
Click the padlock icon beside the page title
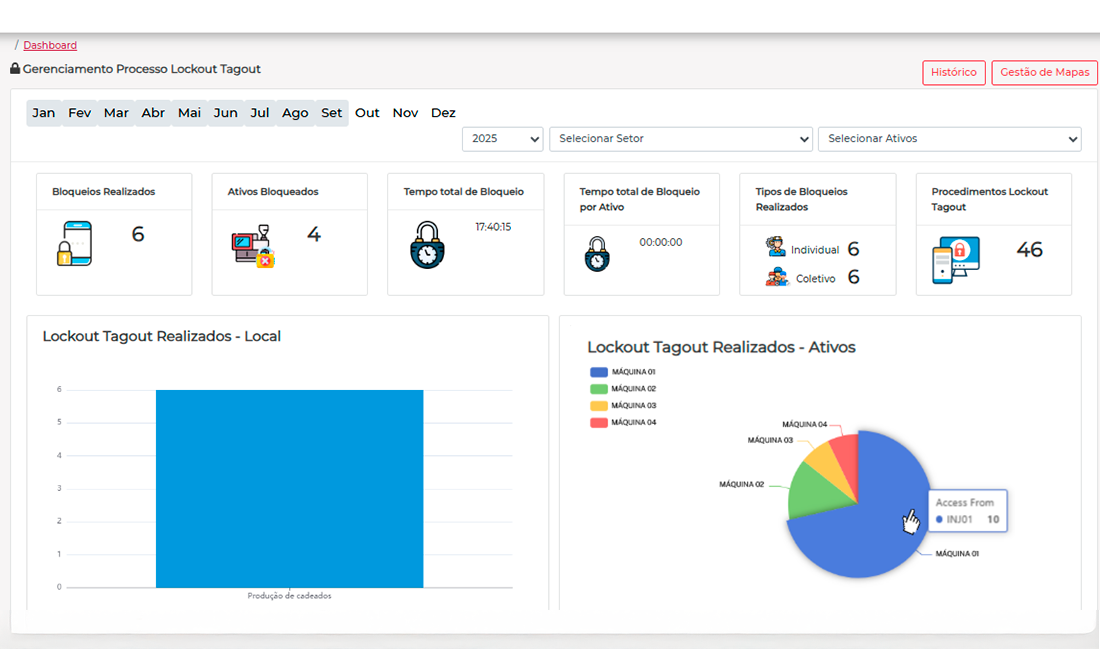click(15, 69)
